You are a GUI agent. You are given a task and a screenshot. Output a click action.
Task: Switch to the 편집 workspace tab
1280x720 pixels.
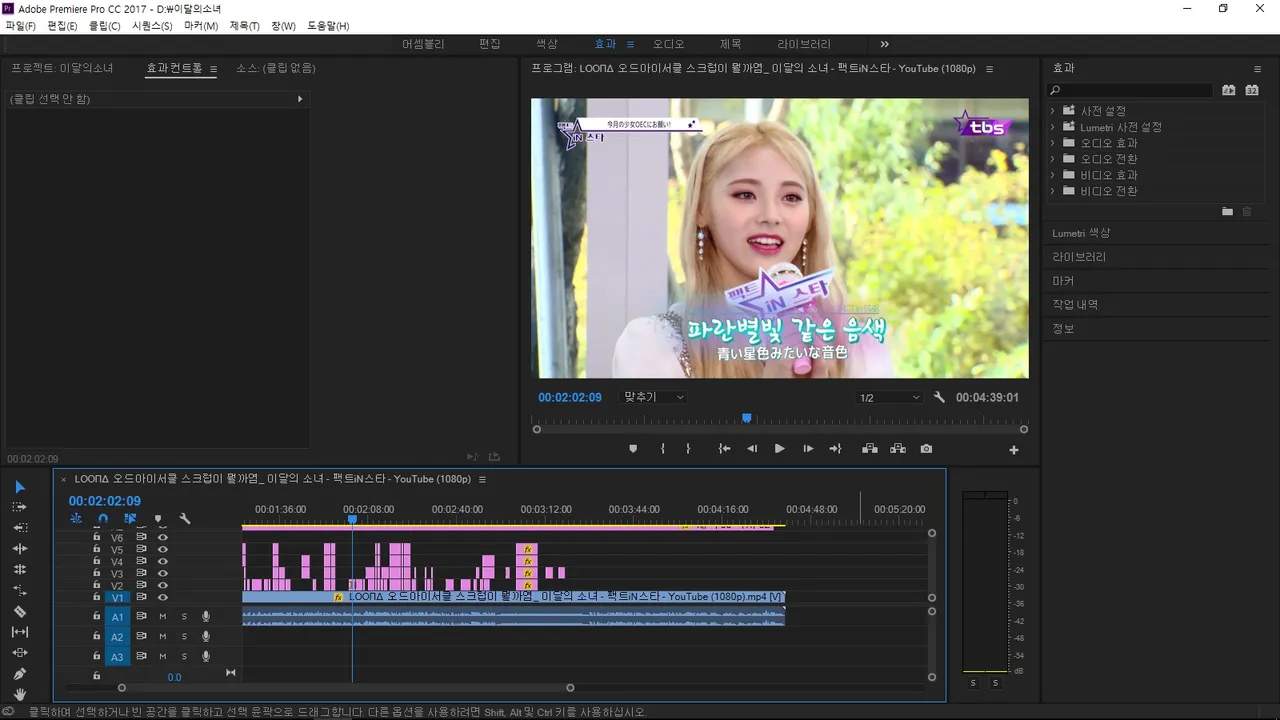pyautogui.click(x=490, y=44)
